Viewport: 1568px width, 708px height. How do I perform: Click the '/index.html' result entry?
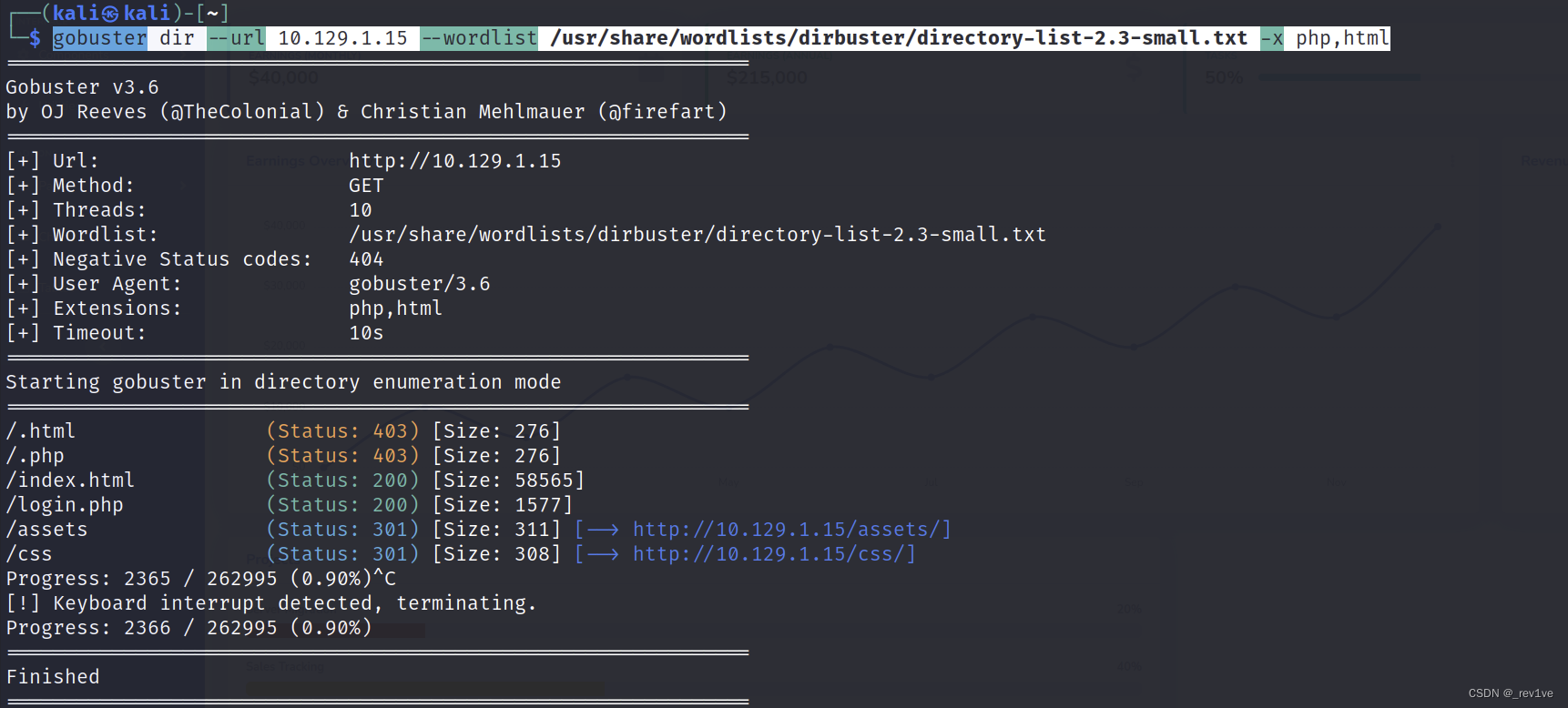pyautogui.click(x=70, y=480)
